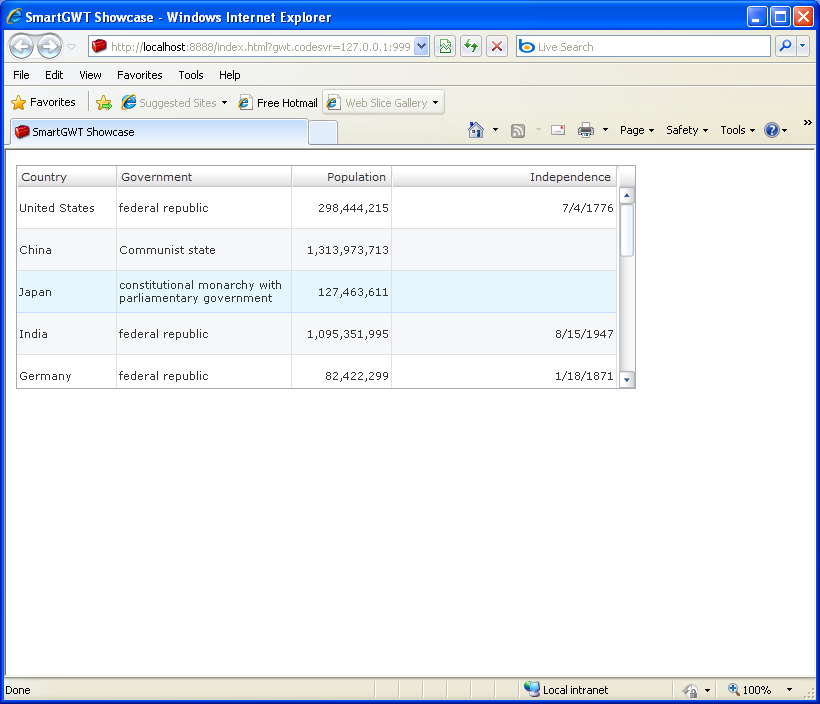Click the Read Mail icon
This screenshot has height=704, width=820.
tap(558, 130)
